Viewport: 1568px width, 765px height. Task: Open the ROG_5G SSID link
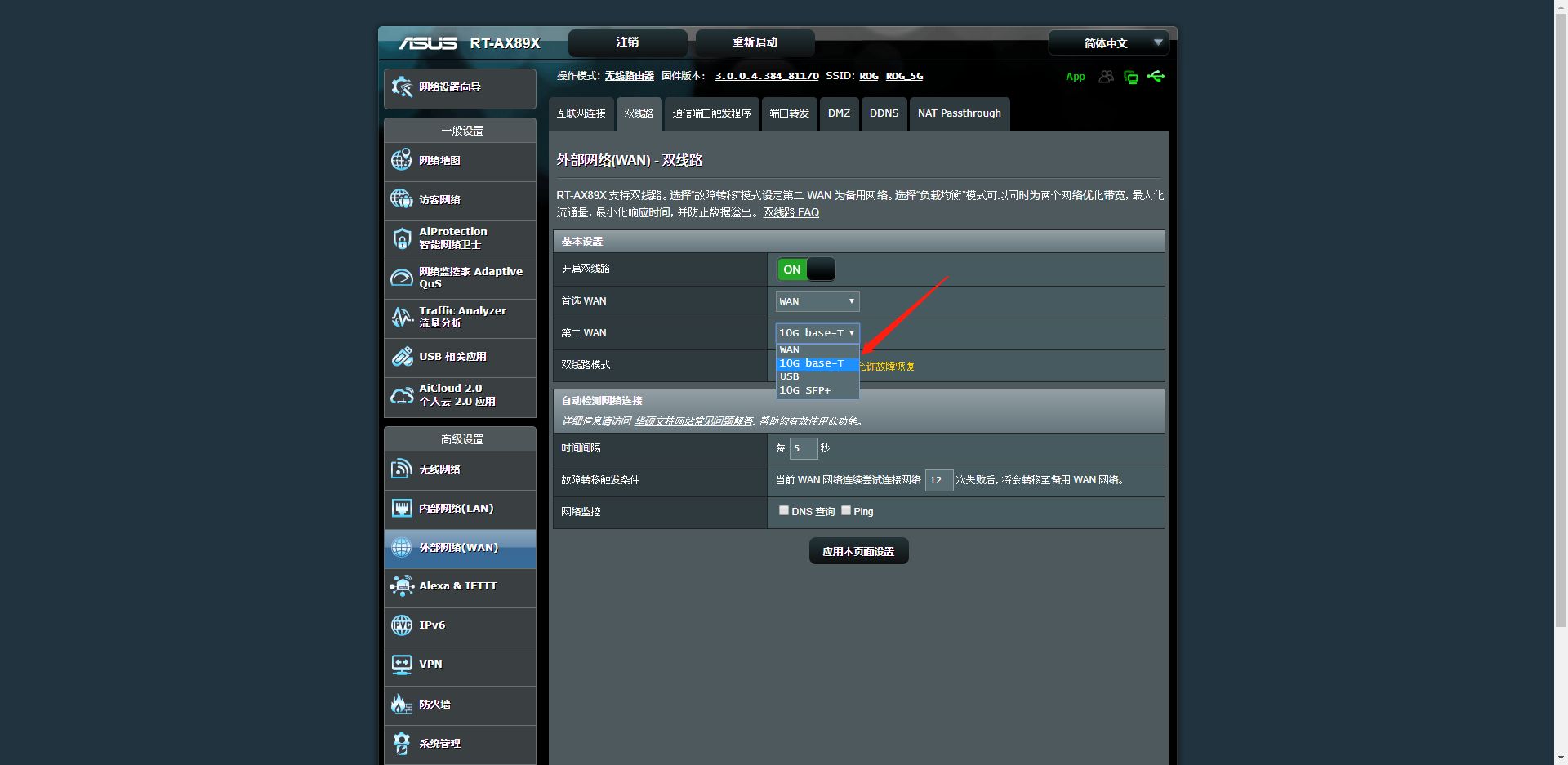point(904,76)
